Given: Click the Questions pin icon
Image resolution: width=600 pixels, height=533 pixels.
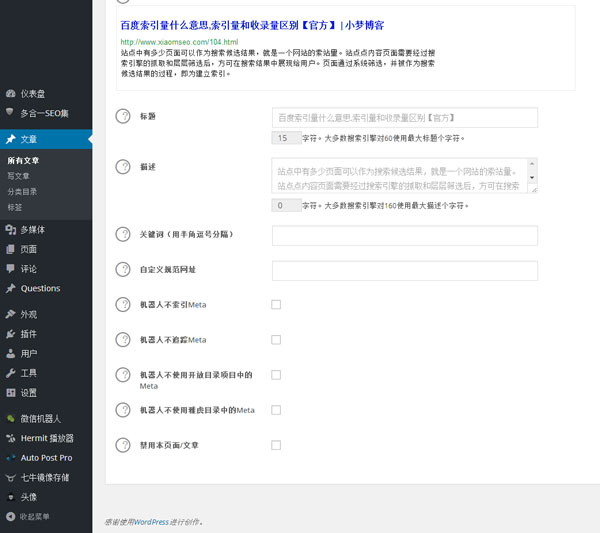Looking at the screenshot, I should (11, 288).
